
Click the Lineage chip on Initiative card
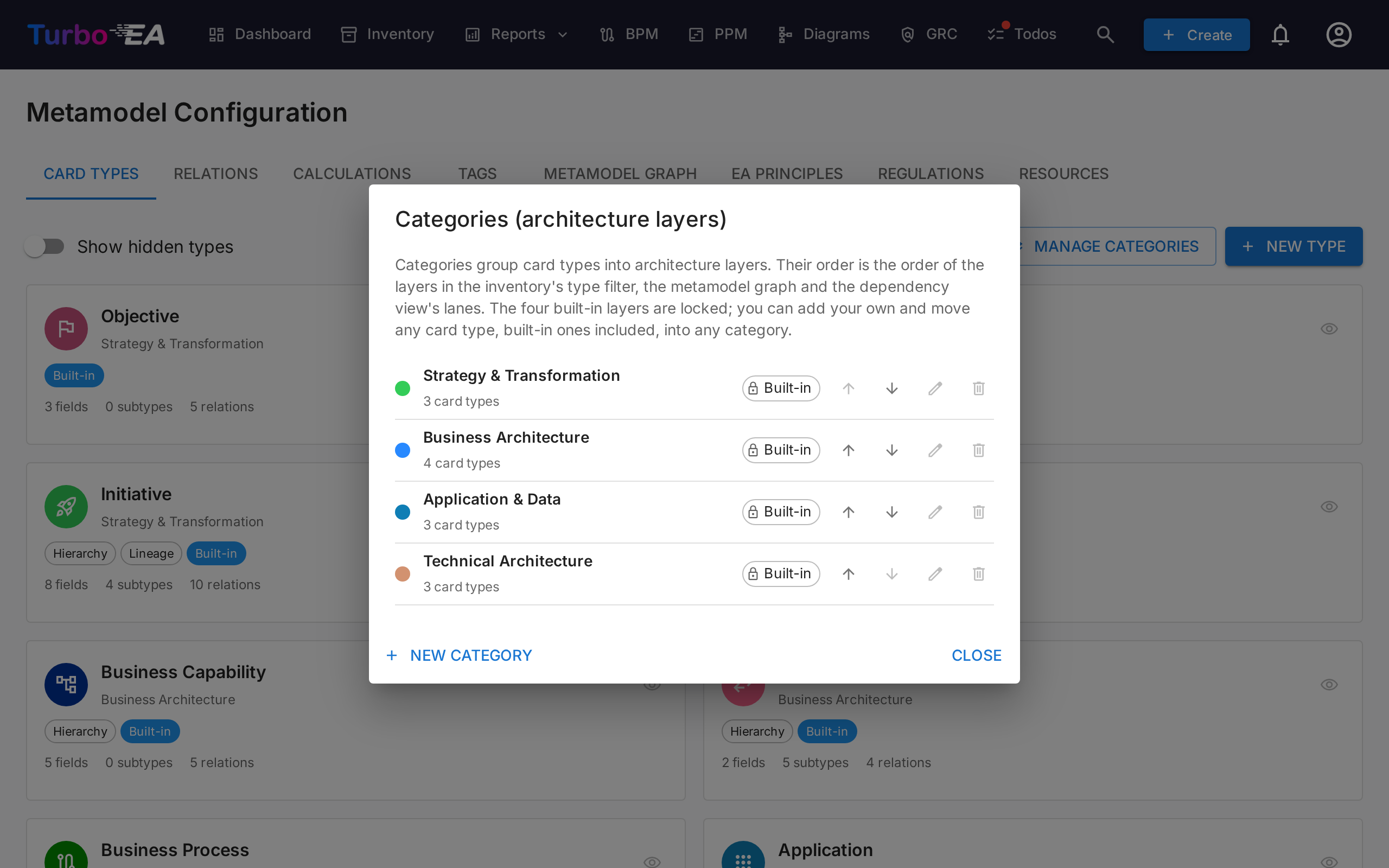tap(151, 553)
